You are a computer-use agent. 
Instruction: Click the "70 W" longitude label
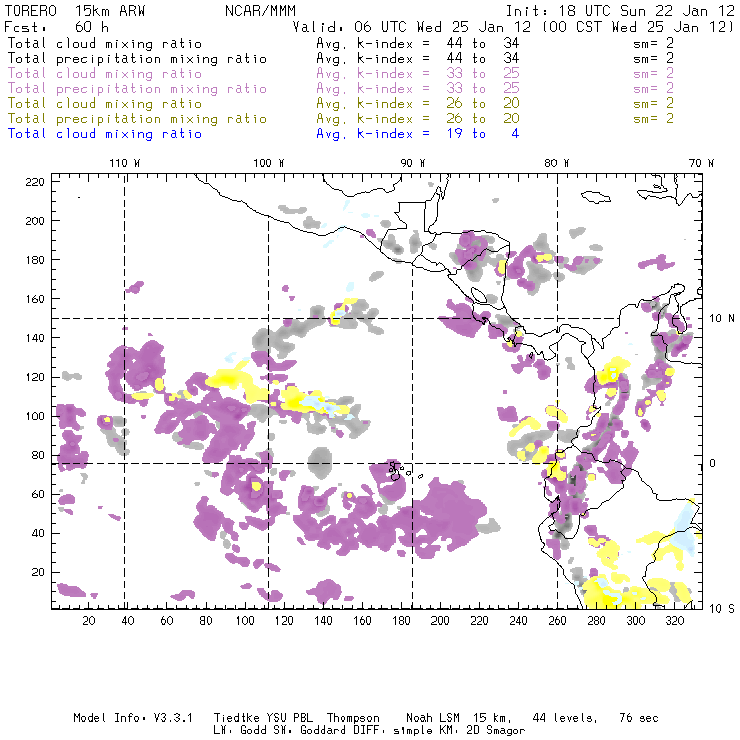point(701,163)
